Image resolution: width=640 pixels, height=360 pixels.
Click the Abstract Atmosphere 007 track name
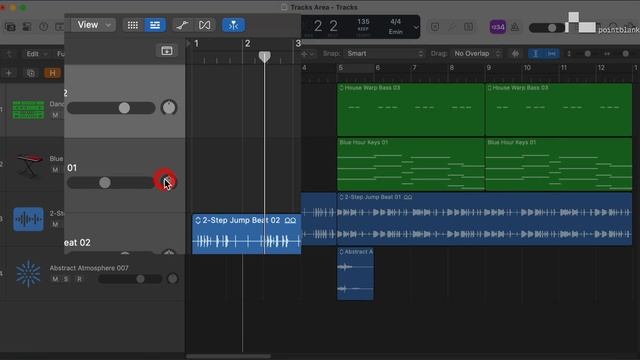89,268
